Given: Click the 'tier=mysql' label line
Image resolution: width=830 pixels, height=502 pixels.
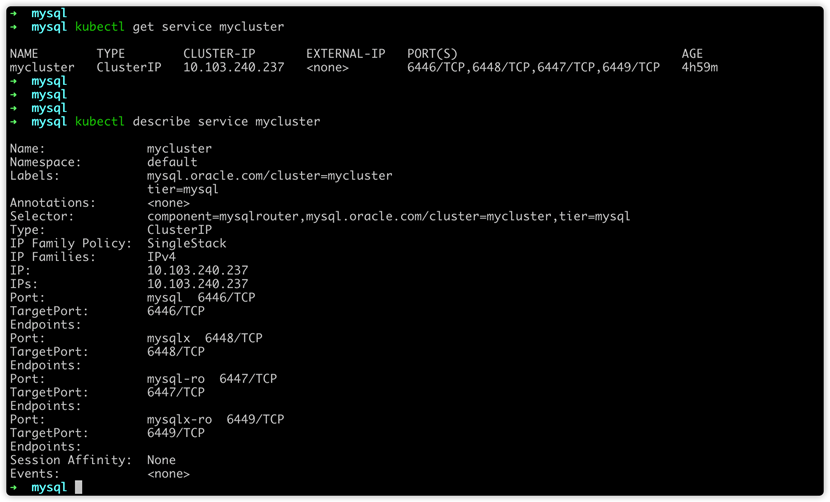Looking at the screenshot, I should coord(183,189).
